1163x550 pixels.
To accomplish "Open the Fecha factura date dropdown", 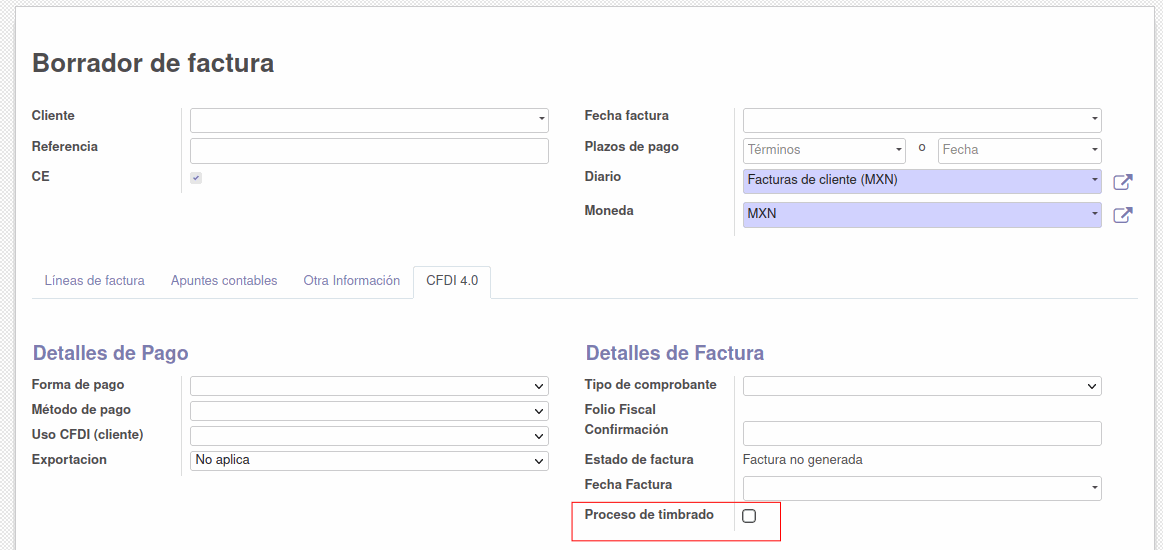I will pos(922,120).
